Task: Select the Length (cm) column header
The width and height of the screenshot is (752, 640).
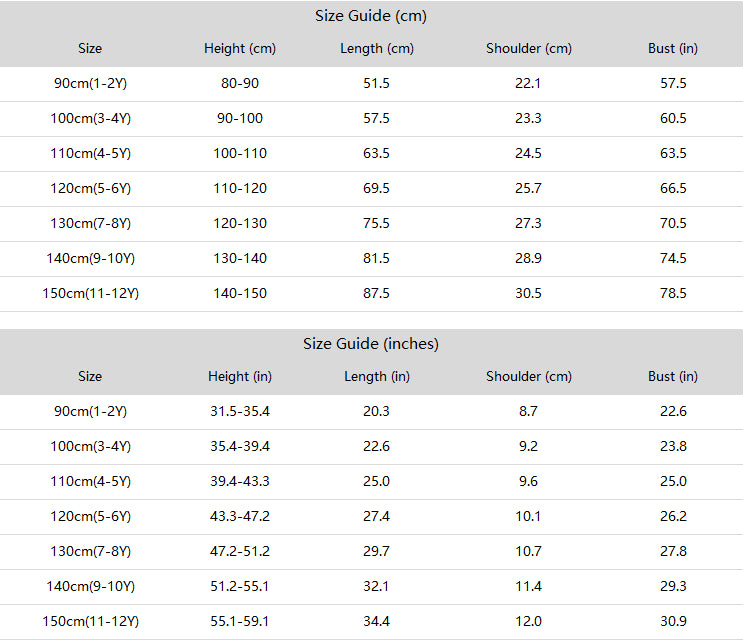Action: [377, 48]
